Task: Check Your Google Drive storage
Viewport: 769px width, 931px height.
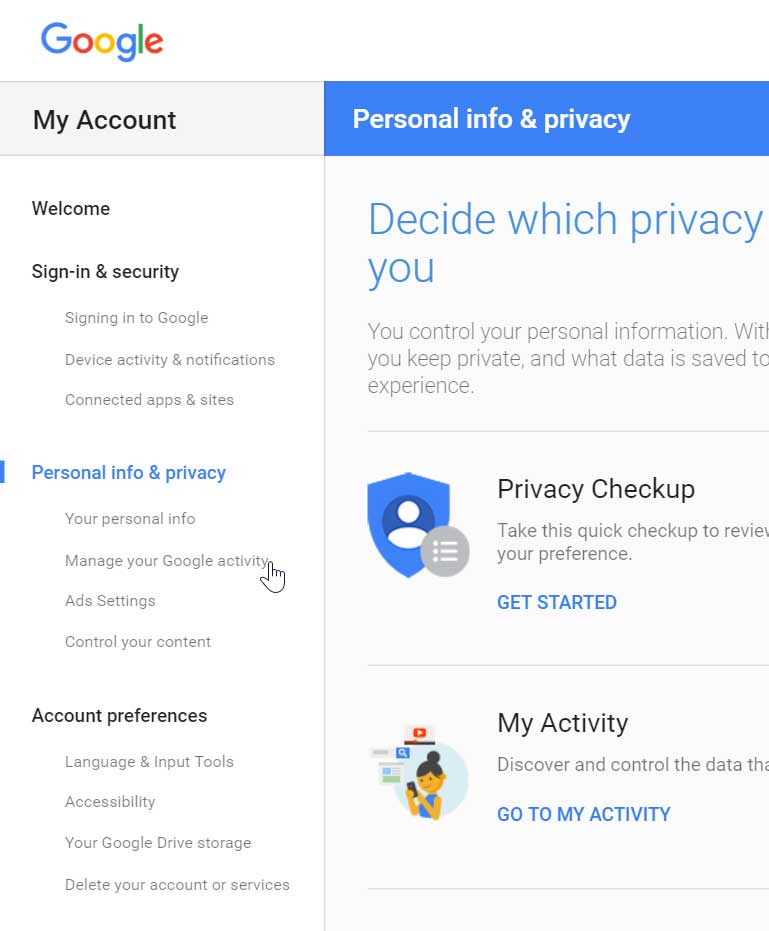Action: (x=157, y=842)
